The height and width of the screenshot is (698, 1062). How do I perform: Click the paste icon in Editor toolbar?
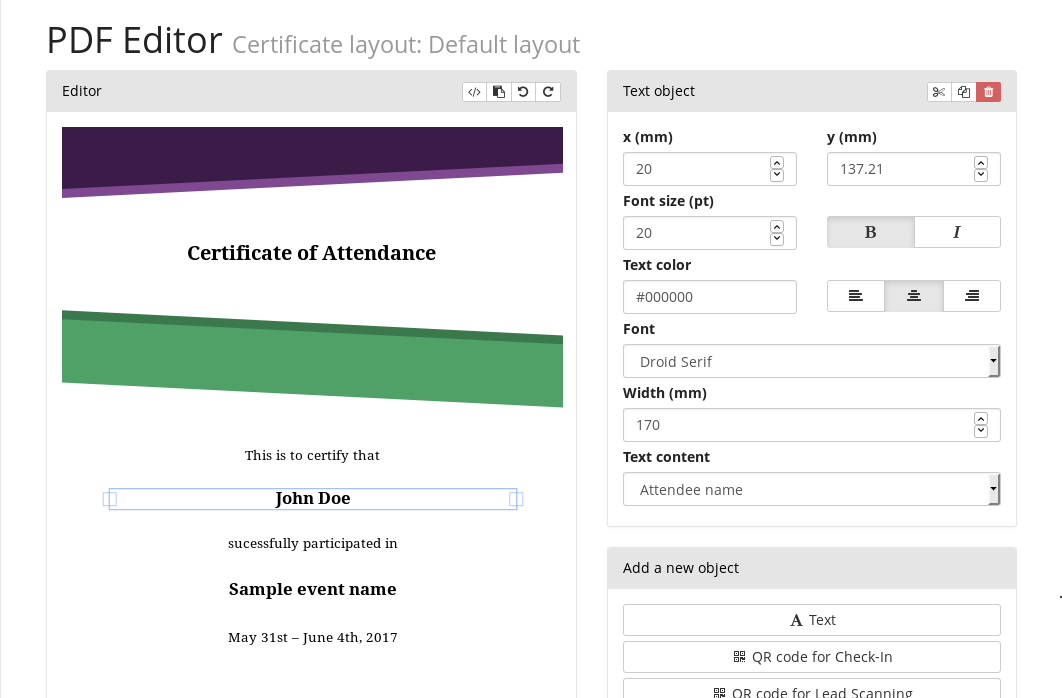[x=499, y=92]
